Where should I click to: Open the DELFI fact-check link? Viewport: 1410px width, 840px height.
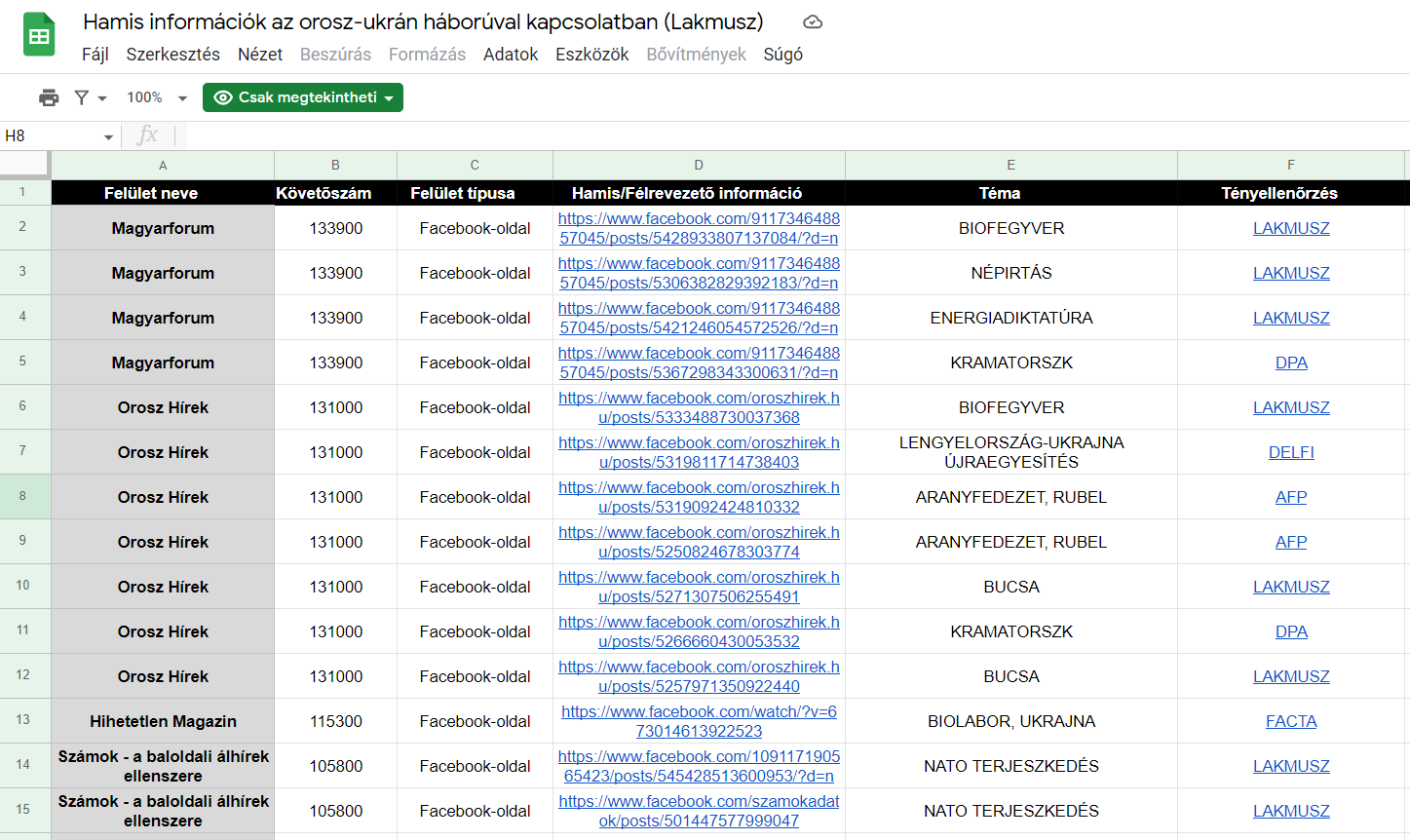(x=1291, y=452)
